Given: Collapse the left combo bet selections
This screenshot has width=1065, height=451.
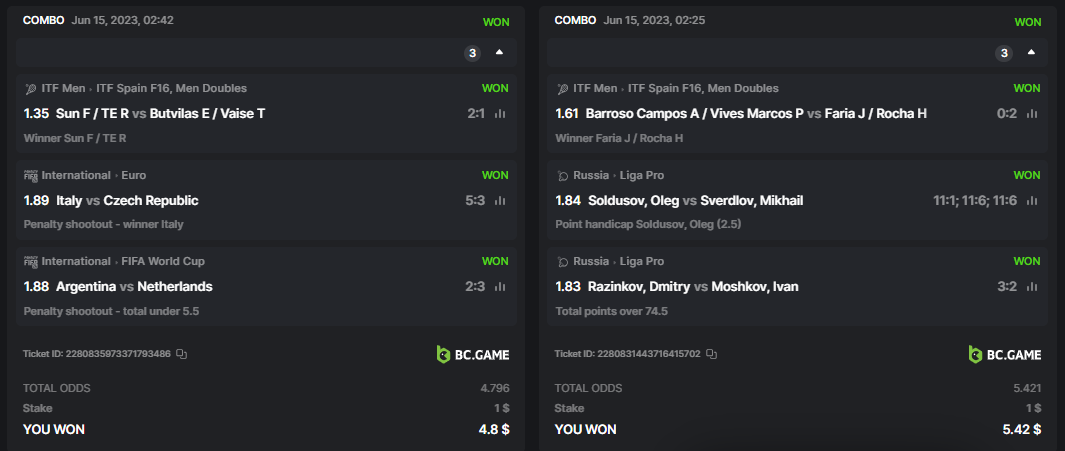Looking at the screenshot, I should click(499, 52).
